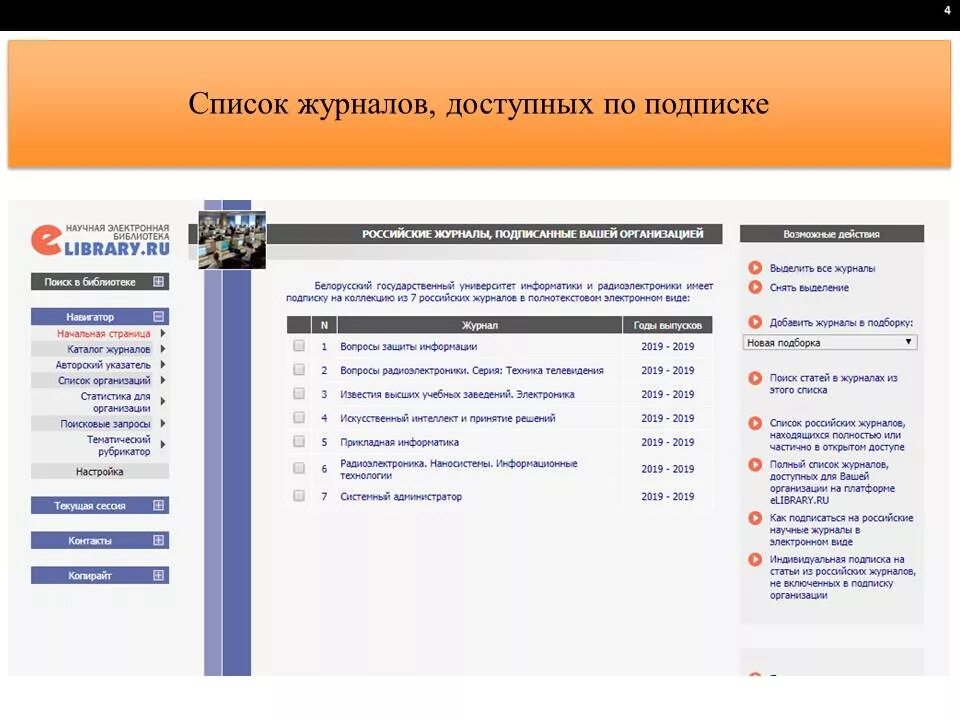This screenshot has height=720, width=960.
Task: Check the box for 'Радиоэлектроника. Наносистемы'
Action: [299, 468]
